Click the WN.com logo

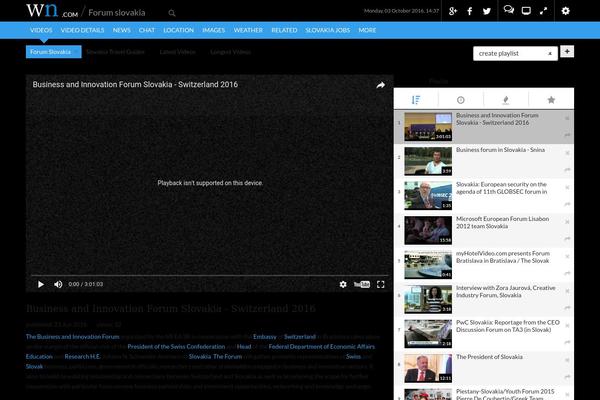pos(52,10)
